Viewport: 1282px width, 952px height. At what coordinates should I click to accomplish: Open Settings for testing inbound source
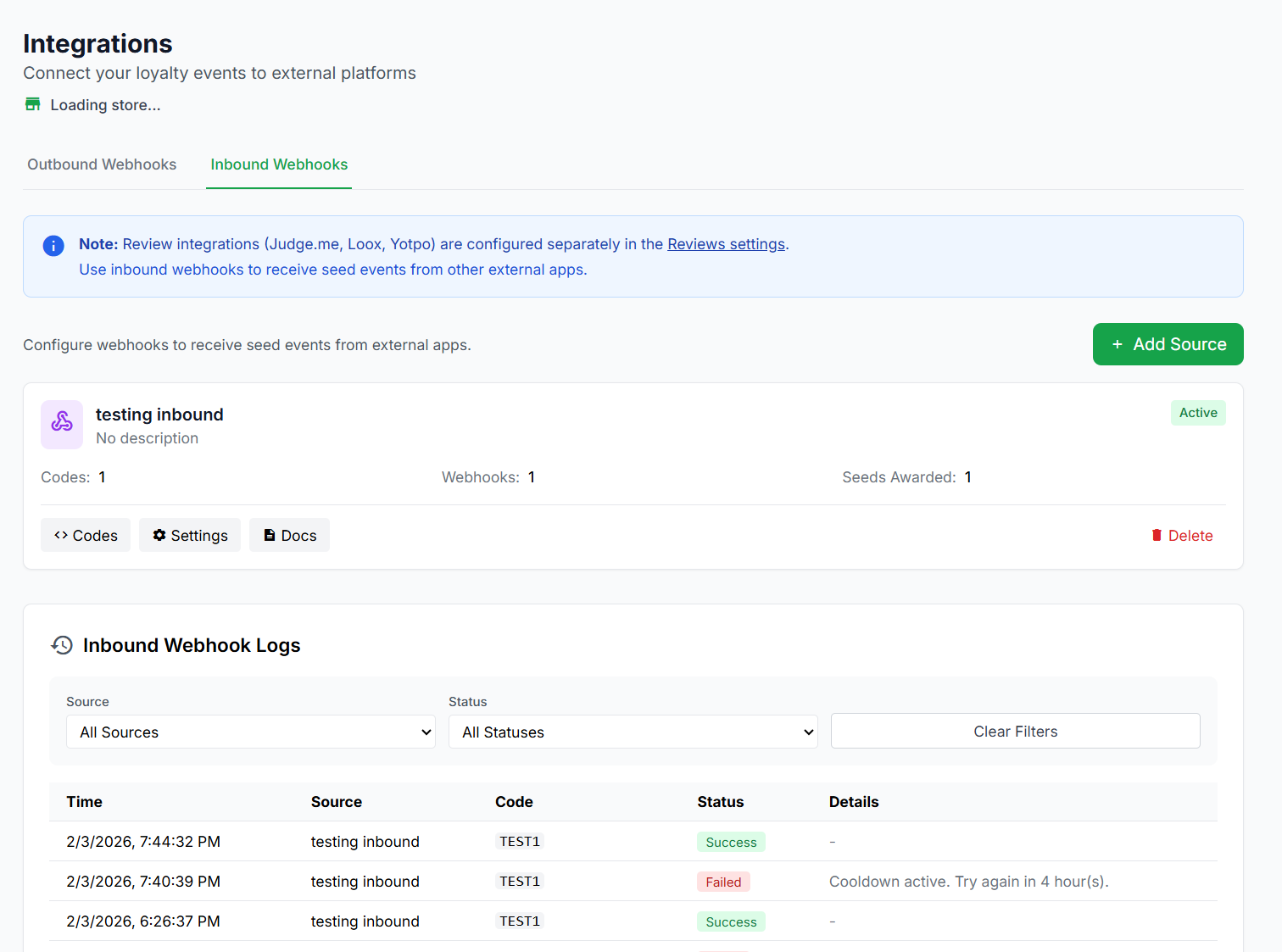(x=190, y=536)
